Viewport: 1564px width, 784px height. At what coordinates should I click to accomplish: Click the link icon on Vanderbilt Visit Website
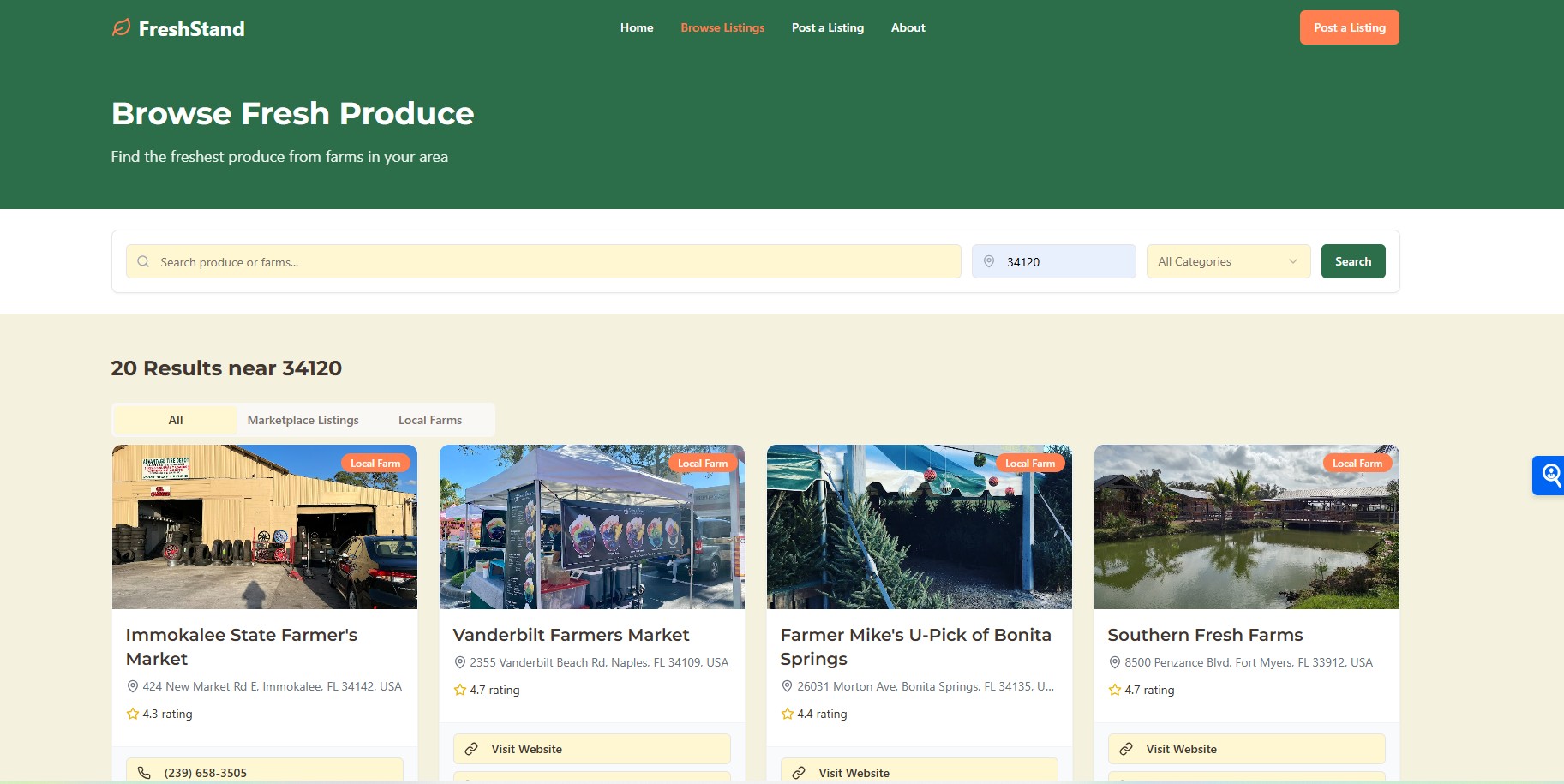pos(471,749)
